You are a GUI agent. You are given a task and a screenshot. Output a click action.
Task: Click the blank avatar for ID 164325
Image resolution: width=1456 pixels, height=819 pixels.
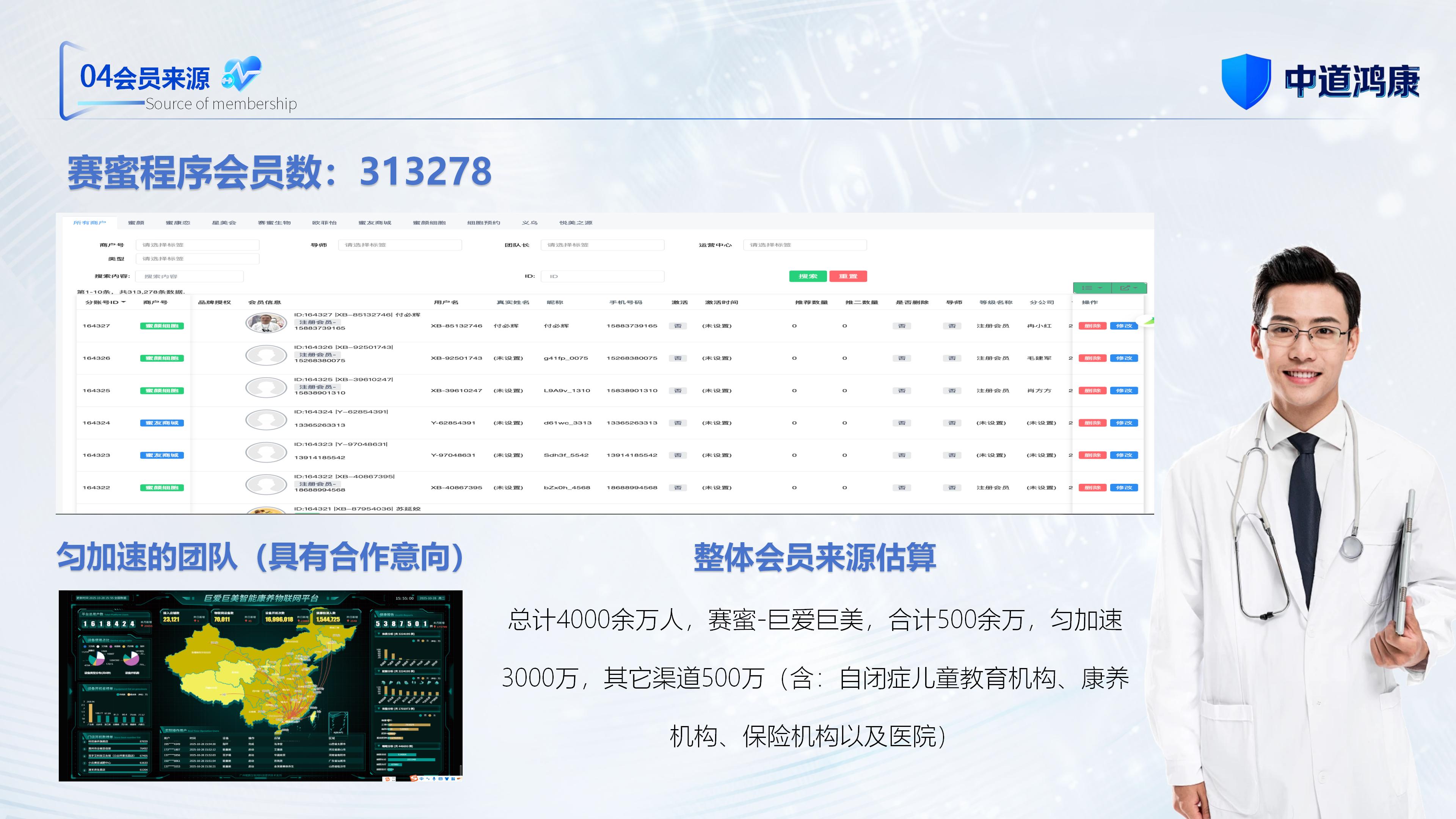(266, 388)
